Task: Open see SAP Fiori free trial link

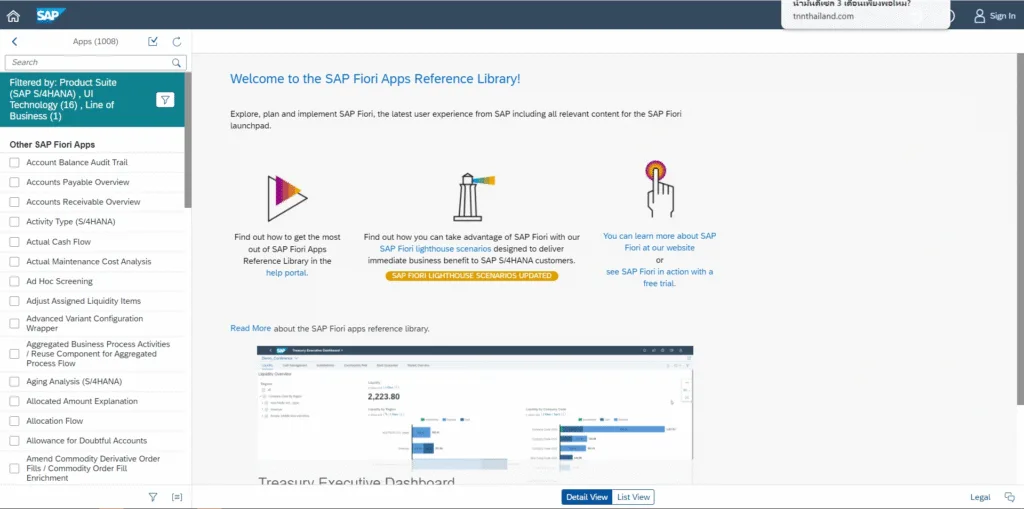Action: (659, 277)
